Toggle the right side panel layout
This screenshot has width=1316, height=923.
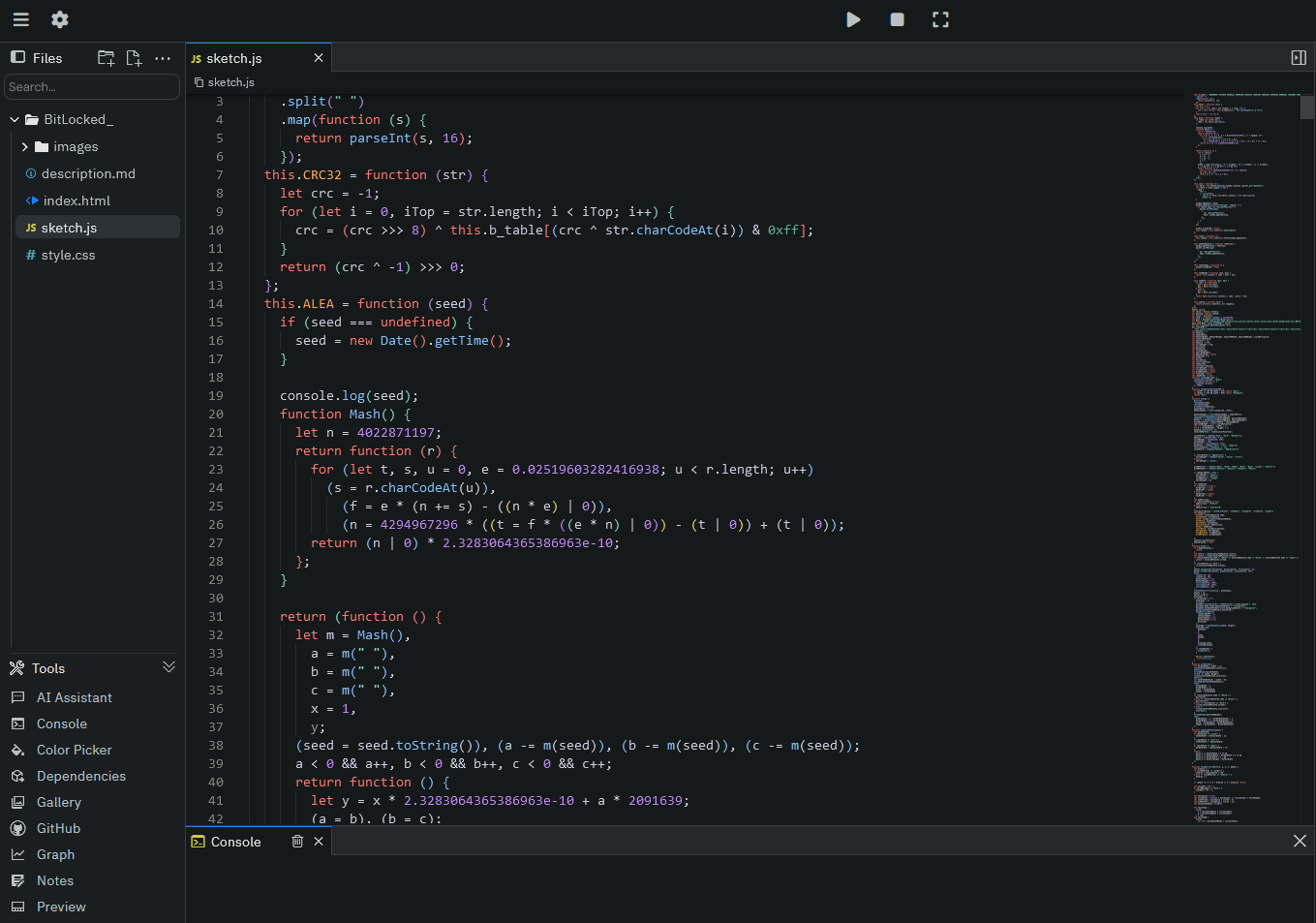click(1299, 58)
